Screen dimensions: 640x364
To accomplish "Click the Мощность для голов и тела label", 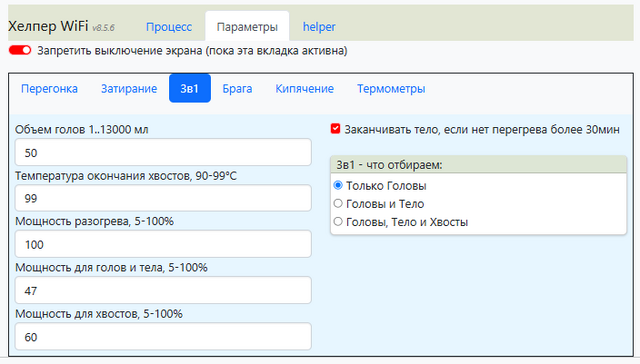I will pos(111,268).
